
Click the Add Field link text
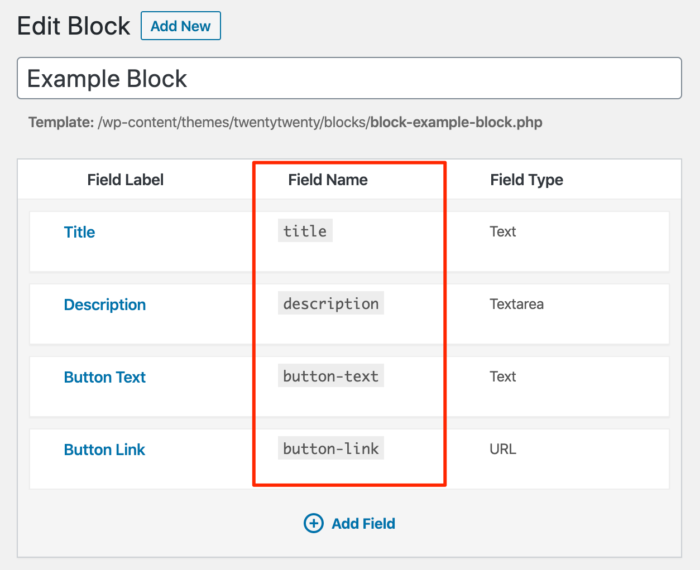coord(363,523)
